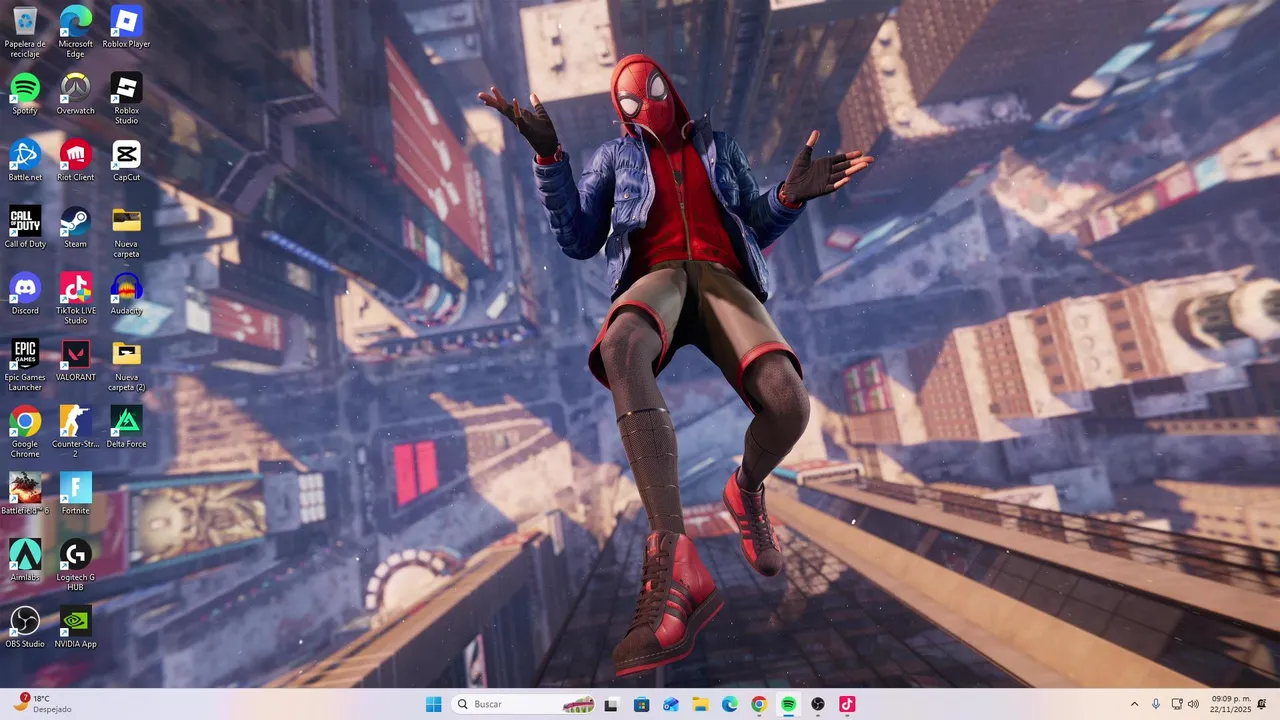Switch to Chrome in the taskbar
The width and height of the screenshot is (1280, 720).
click(759, 704)
